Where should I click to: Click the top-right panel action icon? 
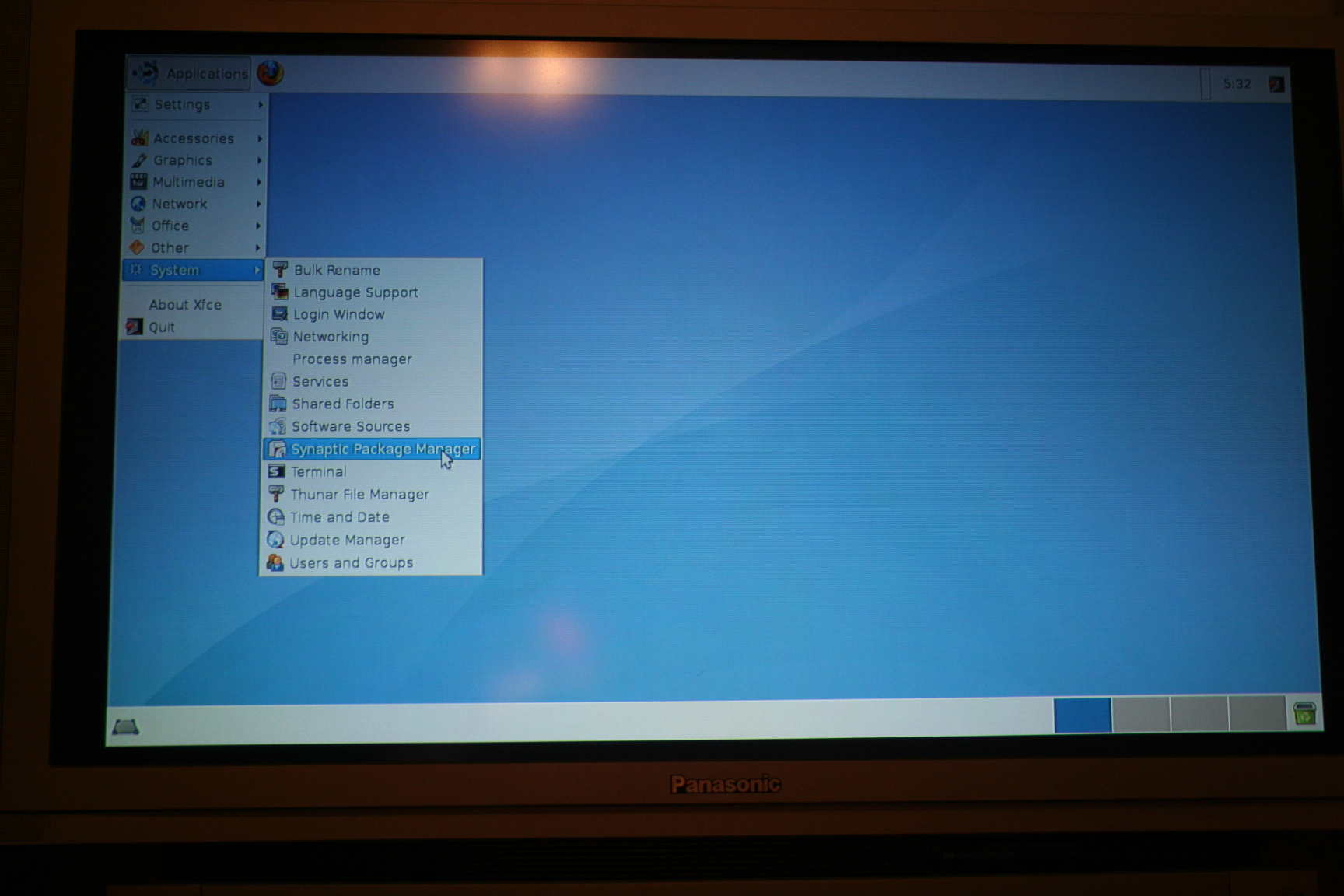coord(1276,84)
